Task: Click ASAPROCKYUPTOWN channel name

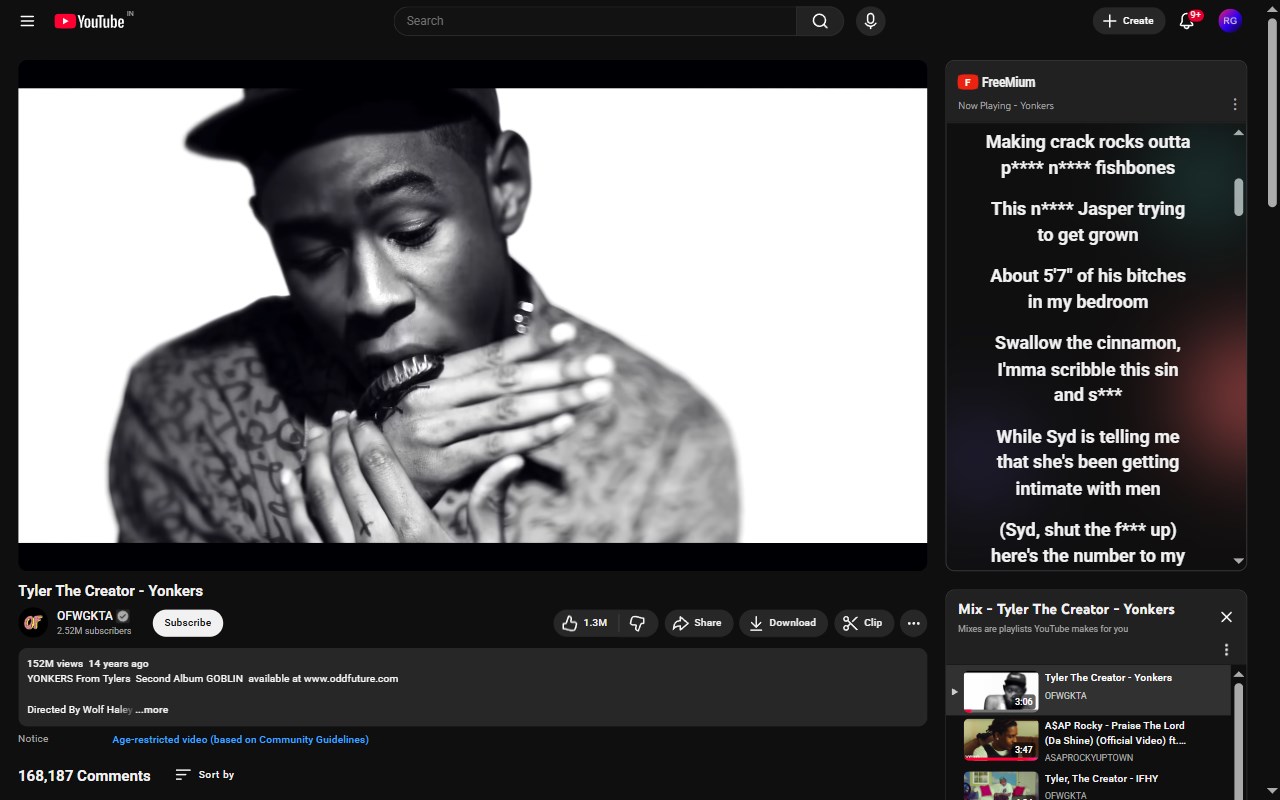Action: (1089, 758)
